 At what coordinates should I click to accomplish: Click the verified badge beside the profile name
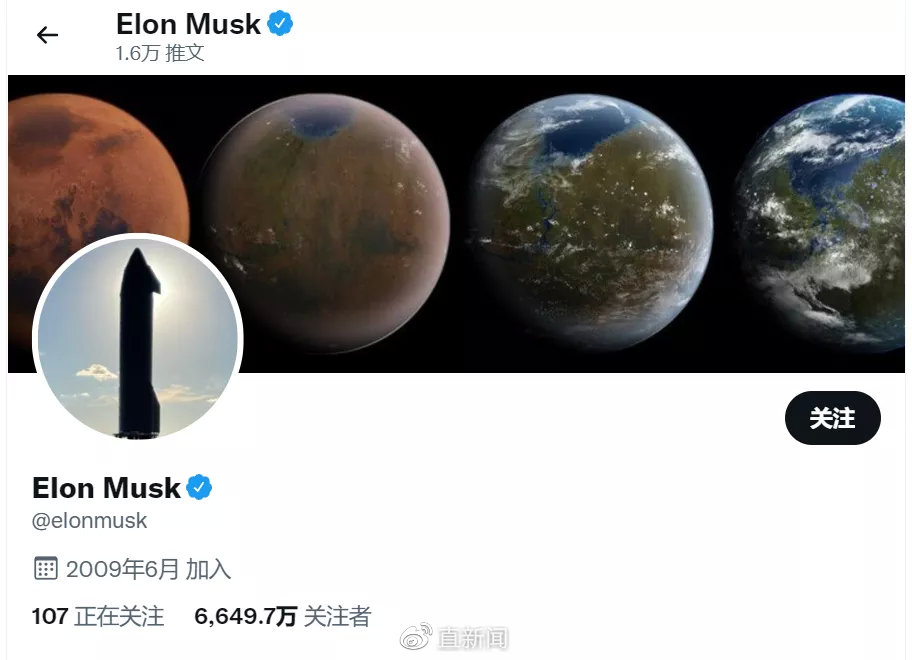tap(199, 487)
